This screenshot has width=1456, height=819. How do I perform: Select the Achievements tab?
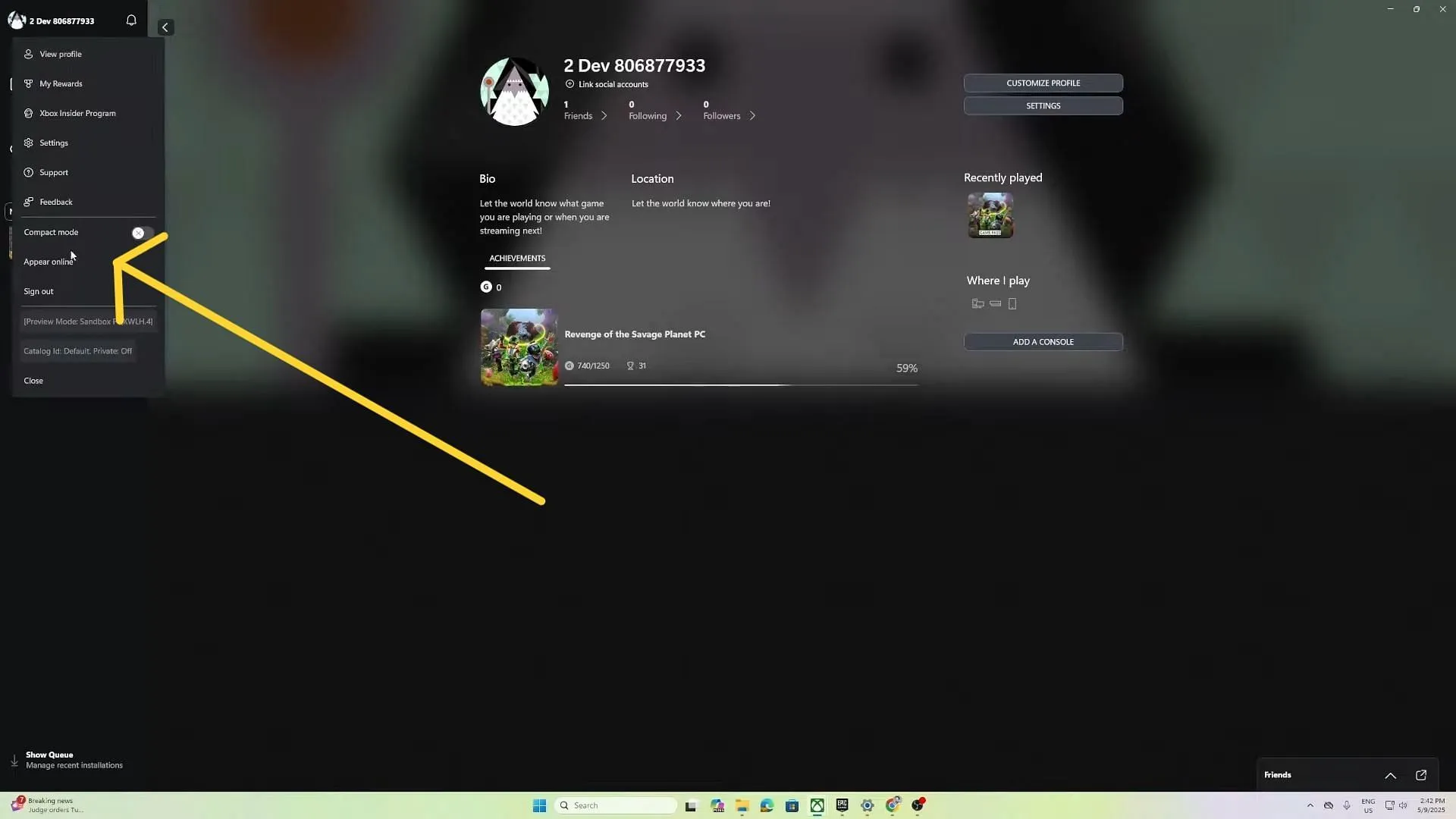coord(517,259)
